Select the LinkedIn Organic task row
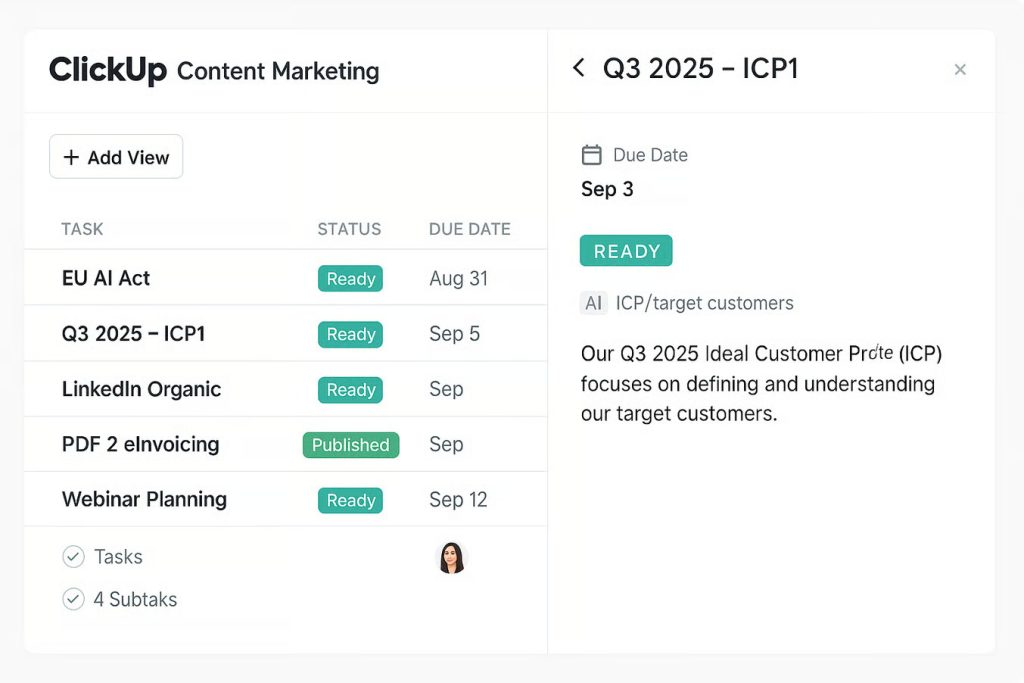Screen dimensions: 1024x683 (x=141, y=389)
